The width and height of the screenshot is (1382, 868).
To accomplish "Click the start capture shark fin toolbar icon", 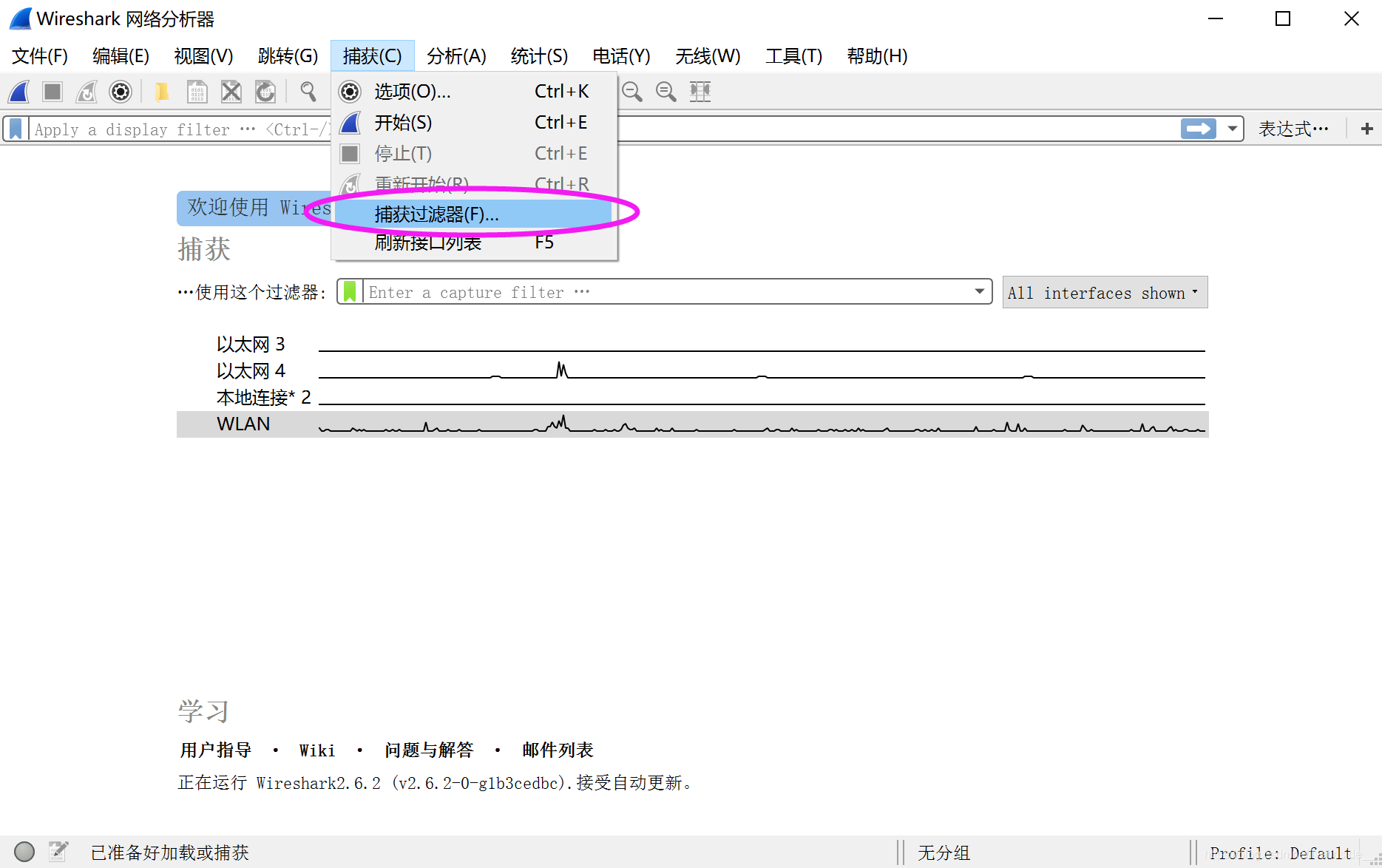I will 18,92.
